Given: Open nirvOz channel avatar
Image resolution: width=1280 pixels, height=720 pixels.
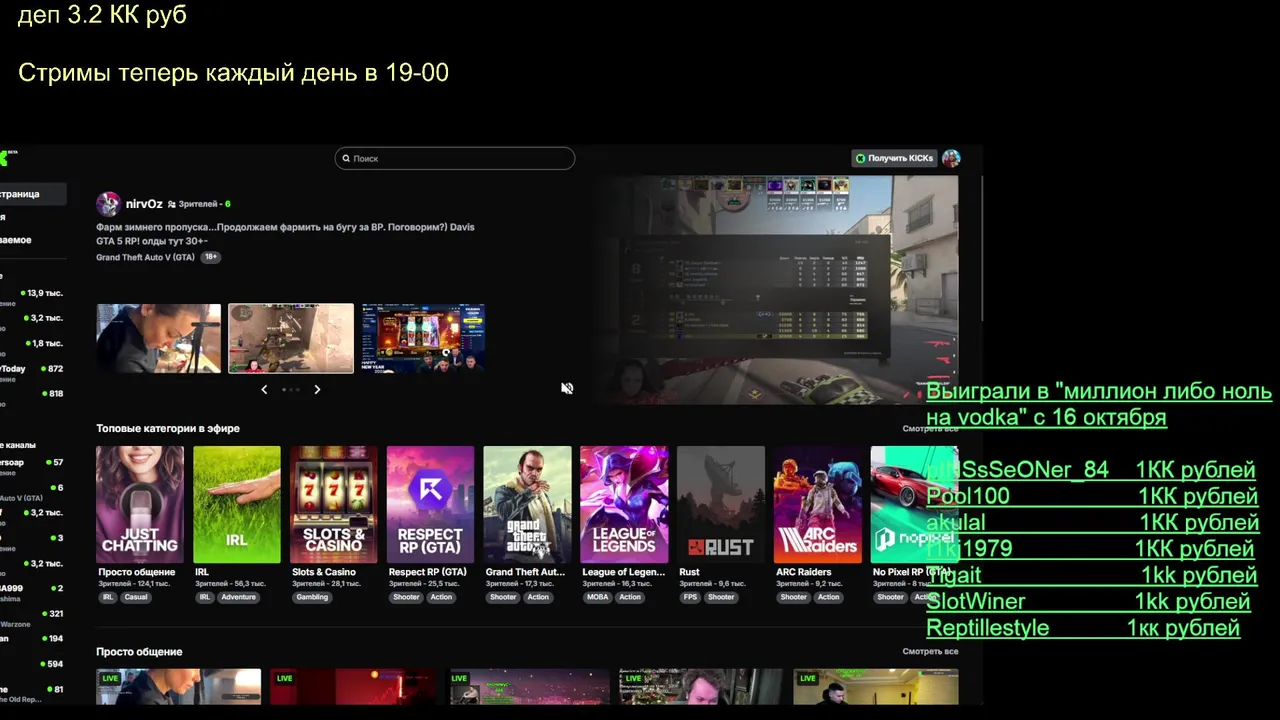Looking at the screenshot, I should coord(108,204).
